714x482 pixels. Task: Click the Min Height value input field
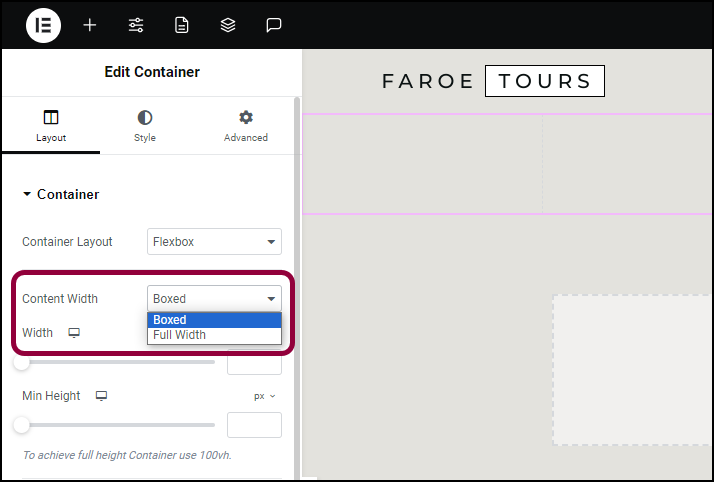tap(255, 425)
